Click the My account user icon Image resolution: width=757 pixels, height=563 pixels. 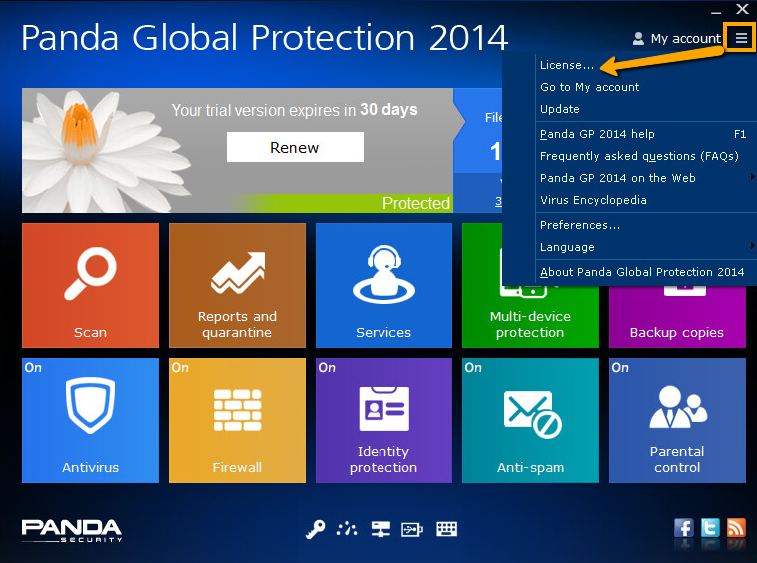pos(638,38)
